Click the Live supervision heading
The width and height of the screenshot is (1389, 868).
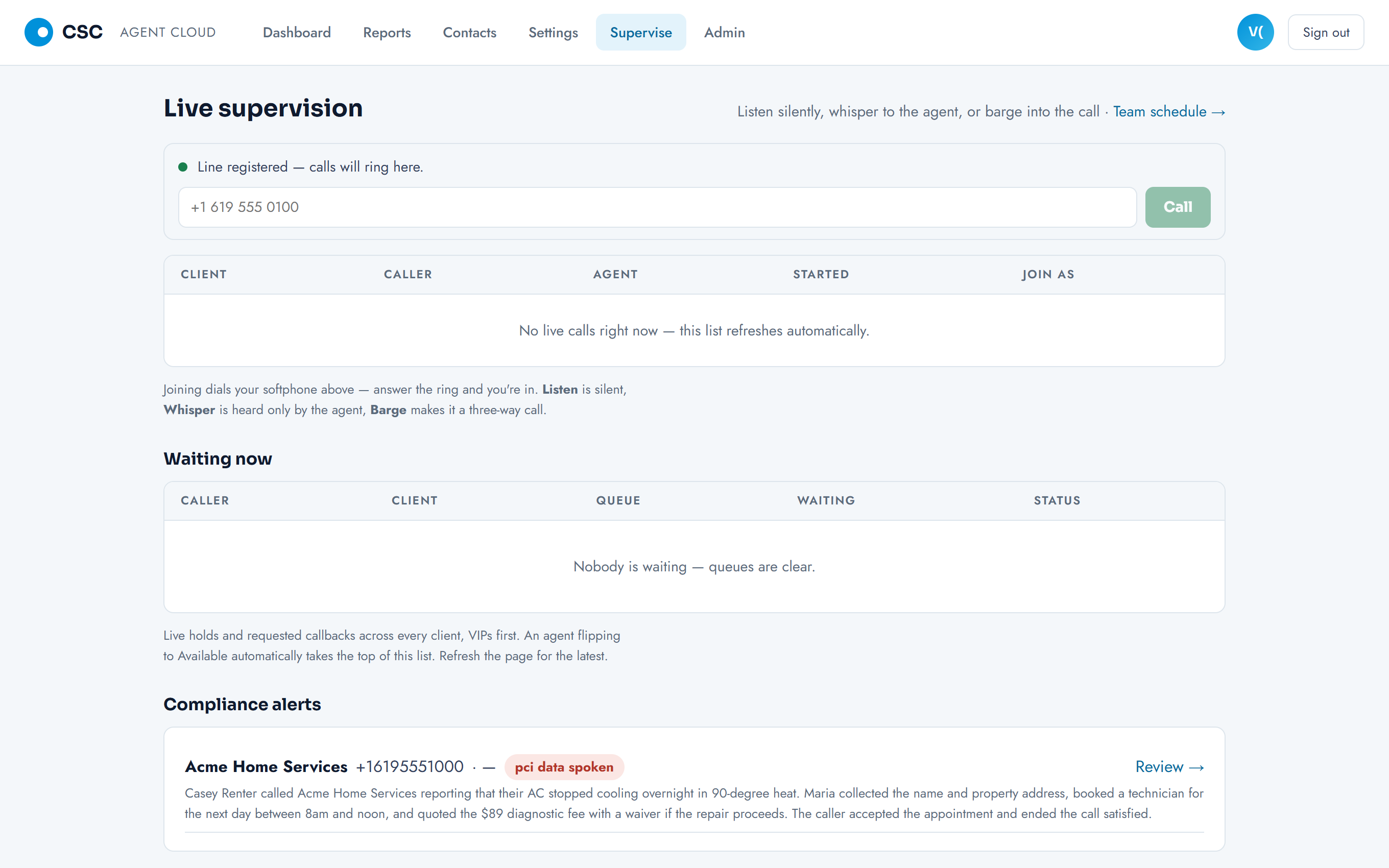[263, 108]
